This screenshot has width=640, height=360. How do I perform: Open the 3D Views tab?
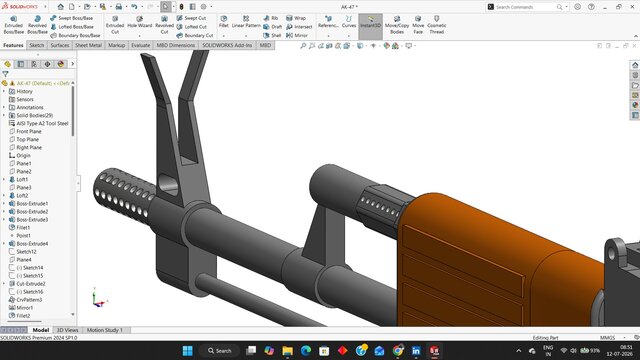pyautogui.click(x=67, y=330)
